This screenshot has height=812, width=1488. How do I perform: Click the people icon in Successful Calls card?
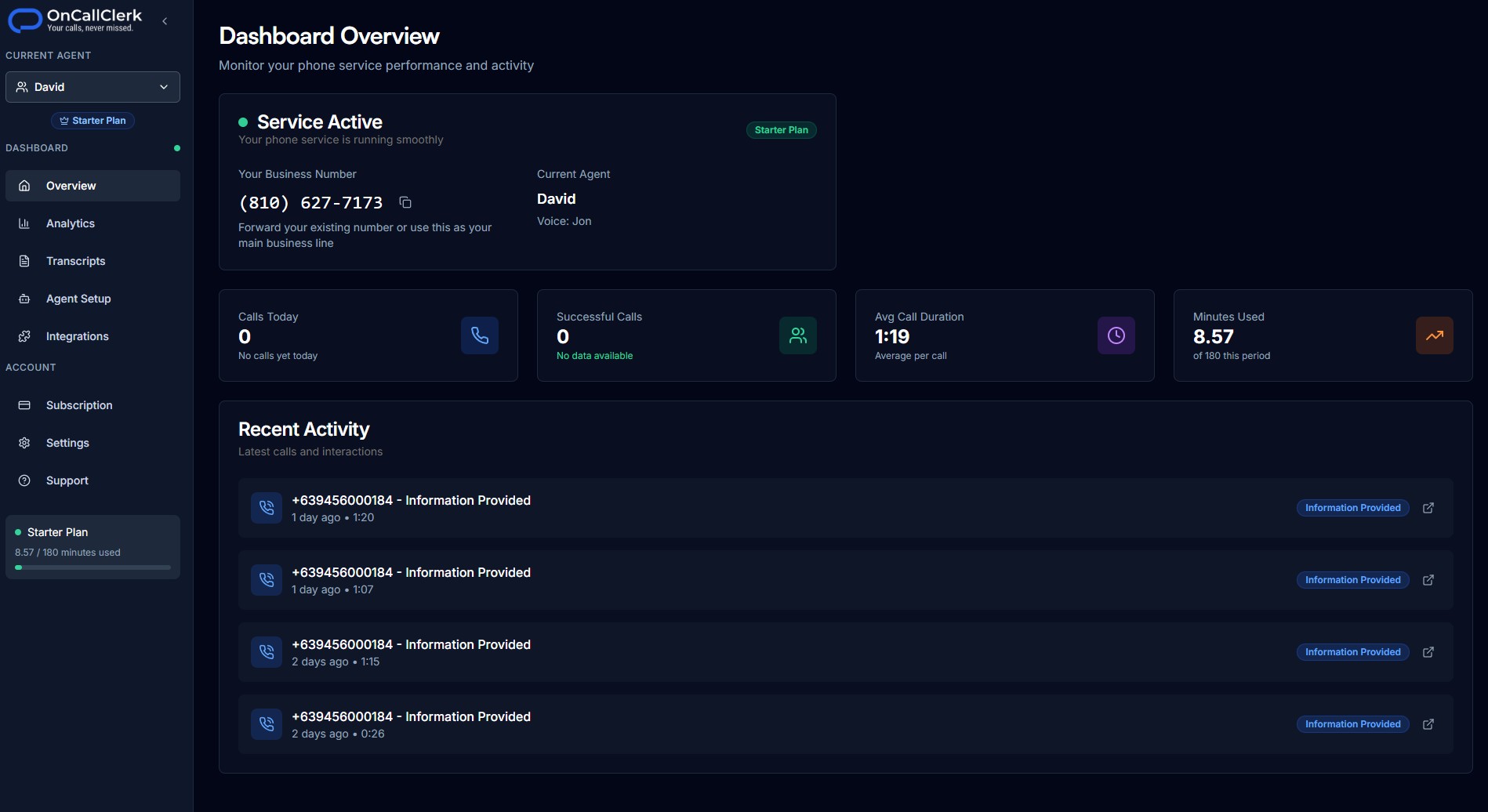coord(797,335)
